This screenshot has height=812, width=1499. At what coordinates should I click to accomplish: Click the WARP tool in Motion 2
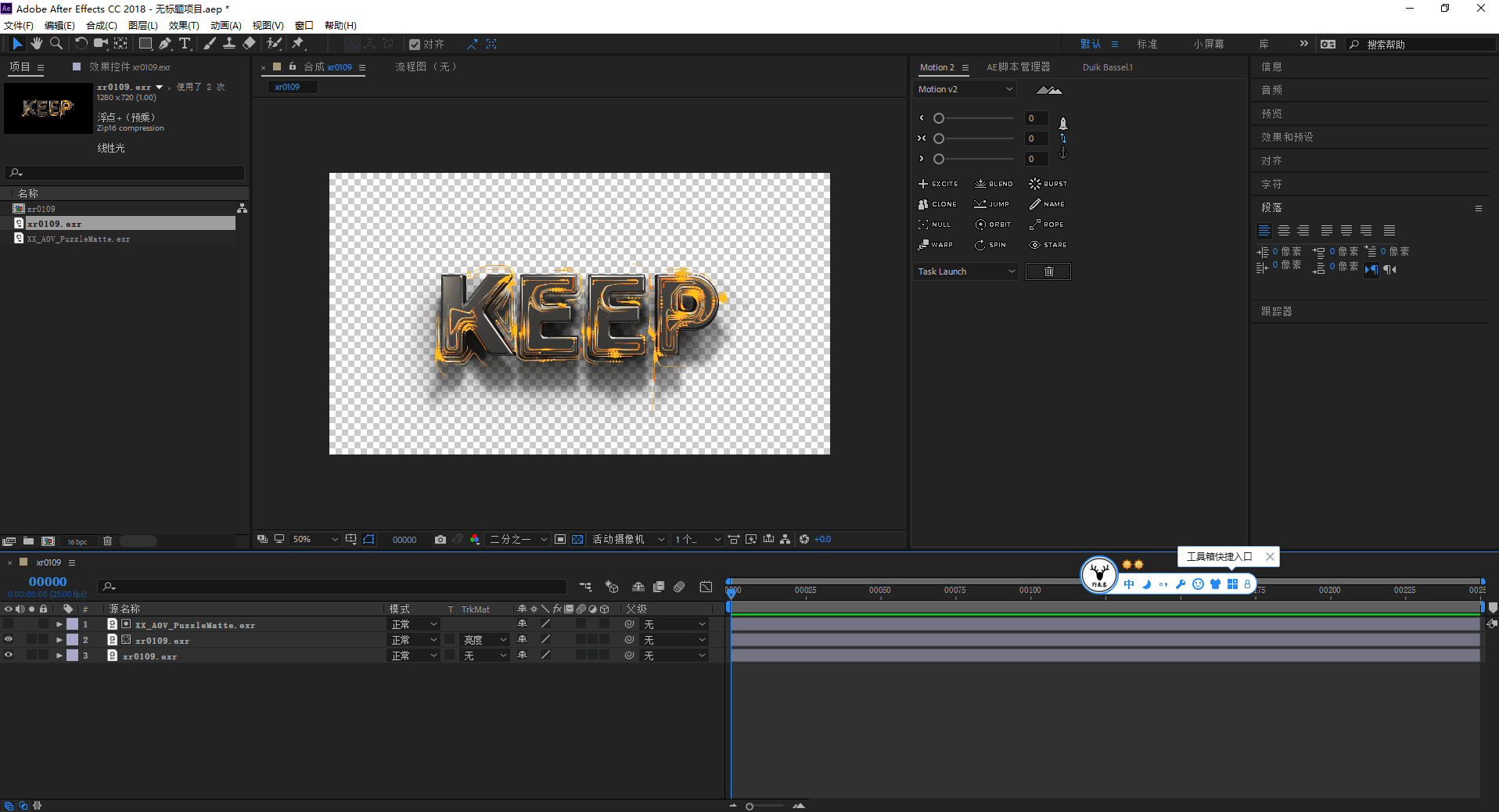(936, 245)
